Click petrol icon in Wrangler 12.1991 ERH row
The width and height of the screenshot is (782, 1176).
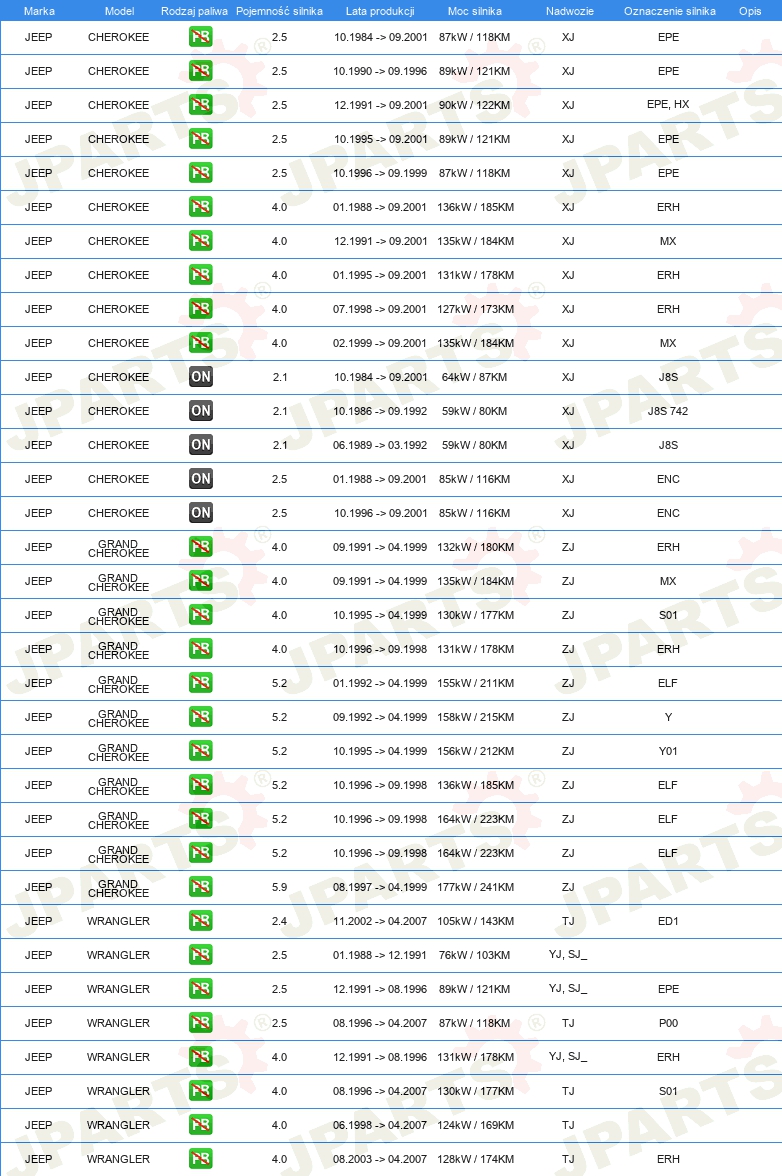pos(200,1057)
